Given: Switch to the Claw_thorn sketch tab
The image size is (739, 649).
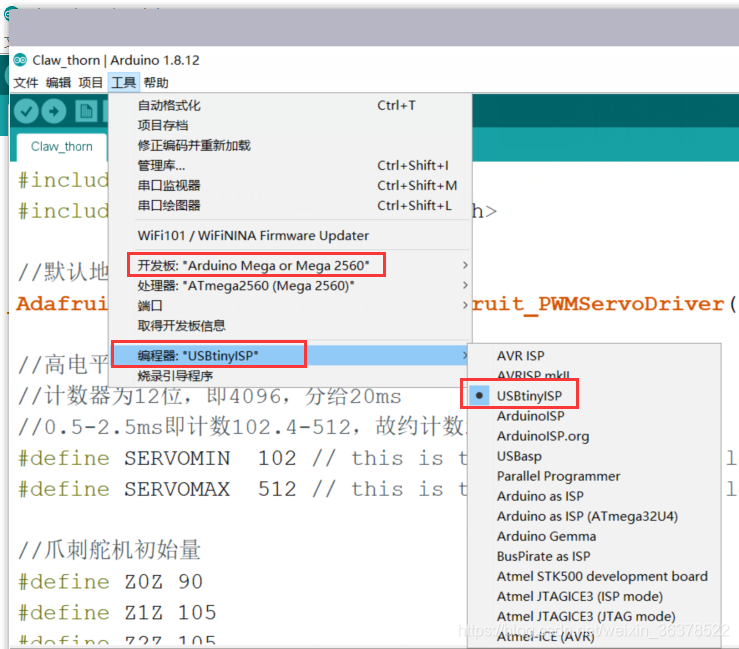Looking at the screenshot, I should 62,147.
